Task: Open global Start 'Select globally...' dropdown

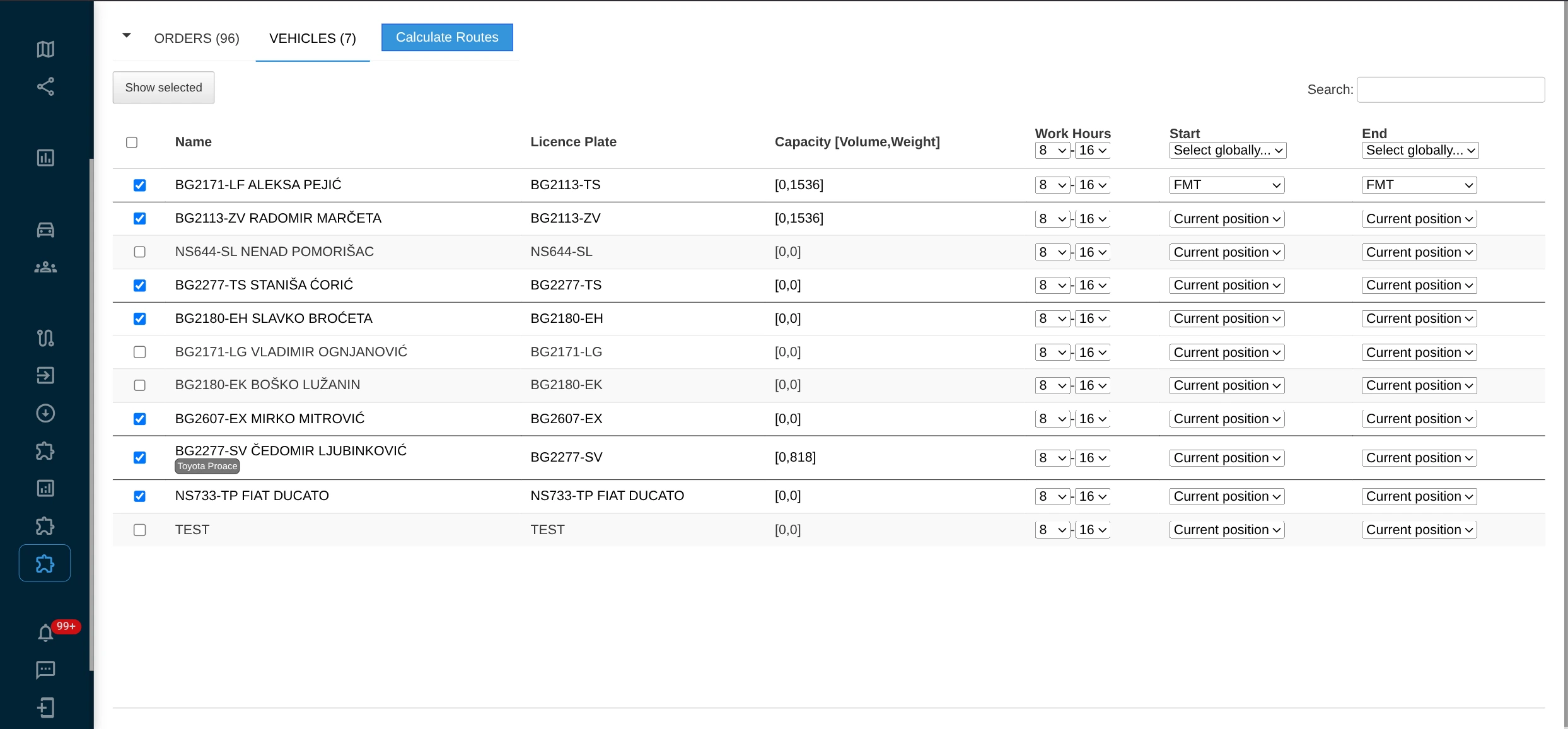Action: point(1228,151)
